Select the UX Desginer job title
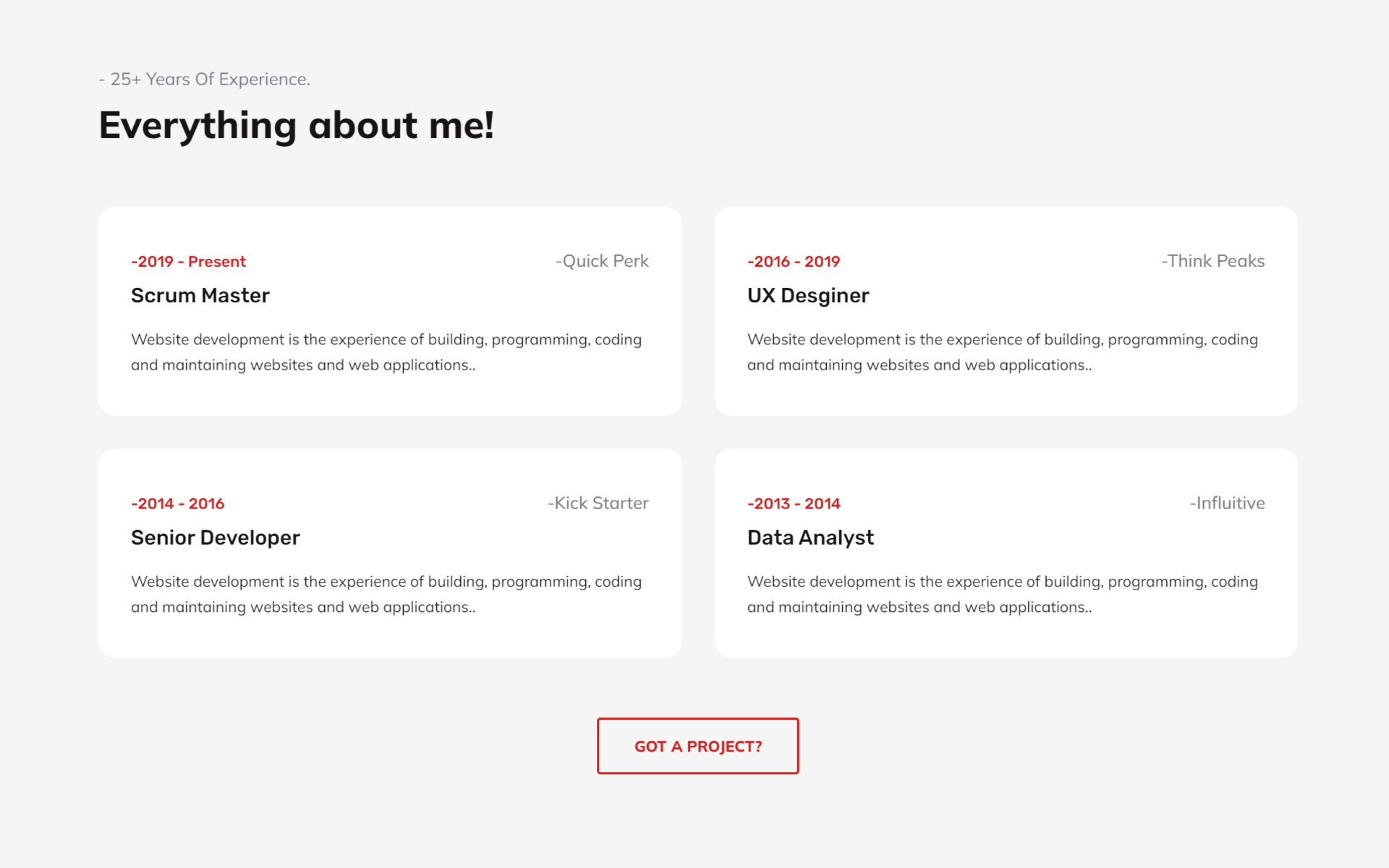Viewport: 1389px width, 868px height. pos(807,295)
